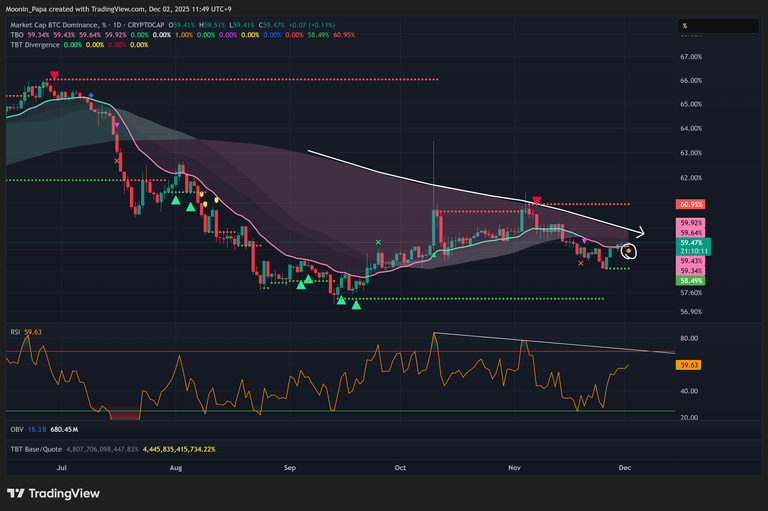768x511 pixels.
Task: Click the red X marker in late November
Action: point(582,263)
